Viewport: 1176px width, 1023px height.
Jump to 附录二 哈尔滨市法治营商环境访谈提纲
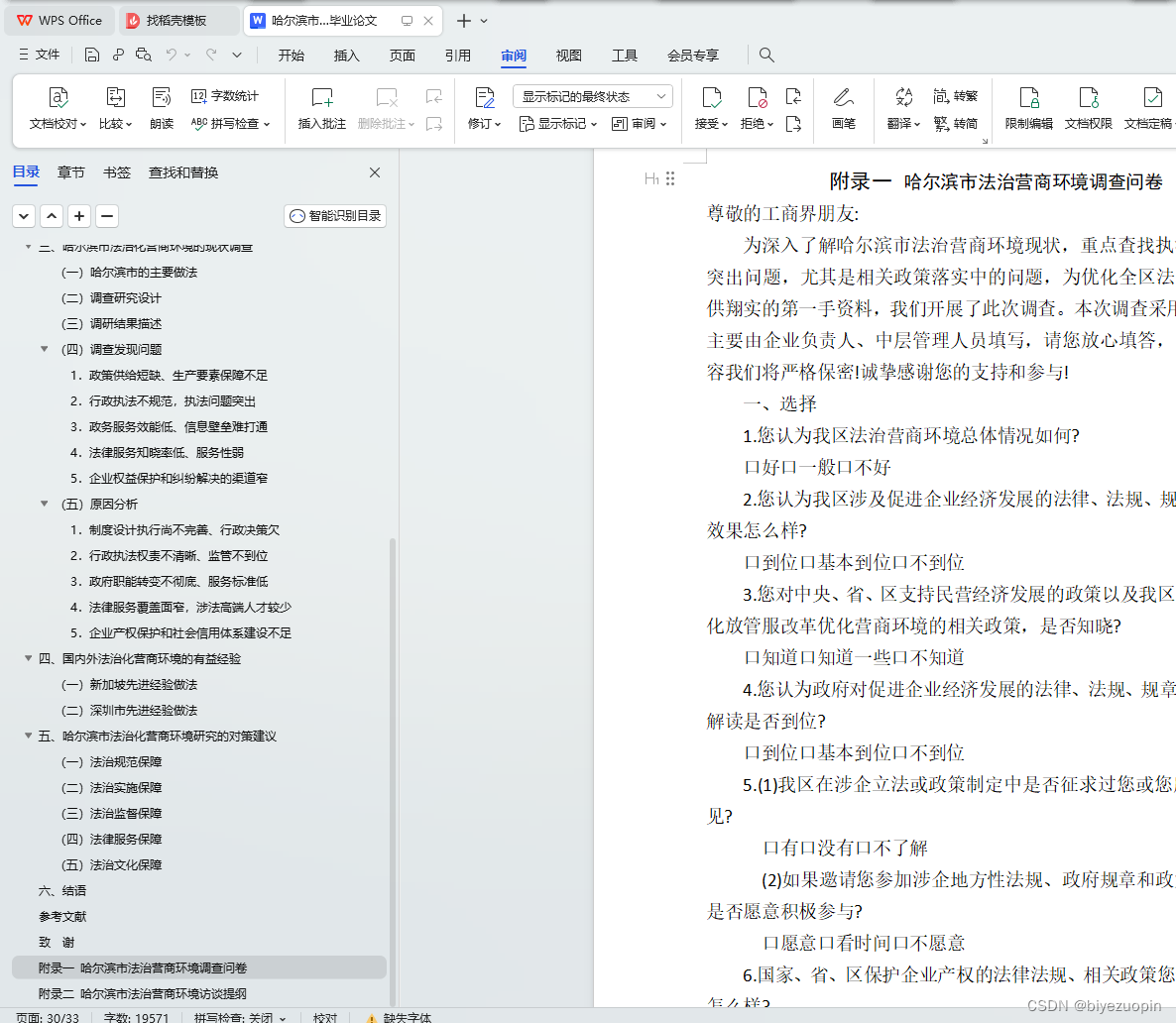[x=143, y=993]
